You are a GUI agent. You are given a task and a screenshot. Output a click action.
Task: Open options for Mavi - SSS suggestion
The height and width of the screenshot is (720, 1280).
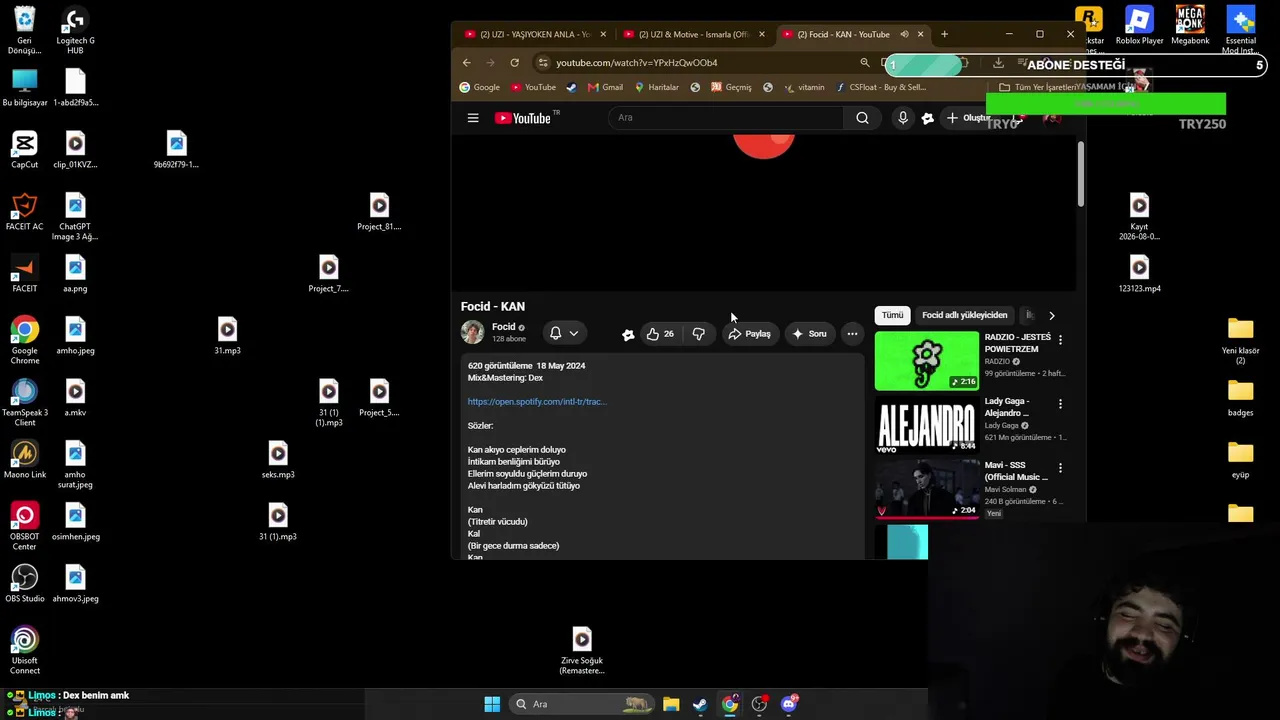(1060, 468)
